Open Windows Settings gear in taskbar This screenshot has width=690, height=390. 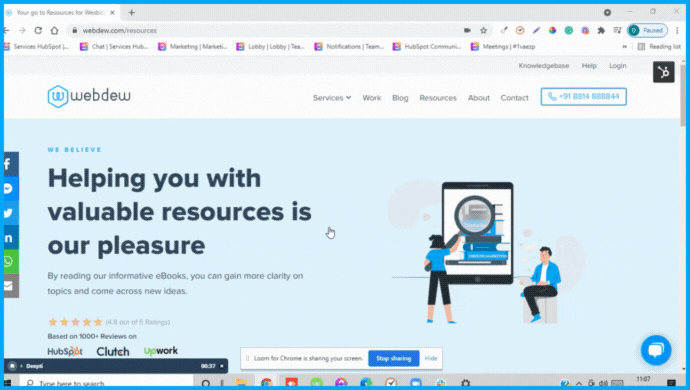(x=466, y=383)
